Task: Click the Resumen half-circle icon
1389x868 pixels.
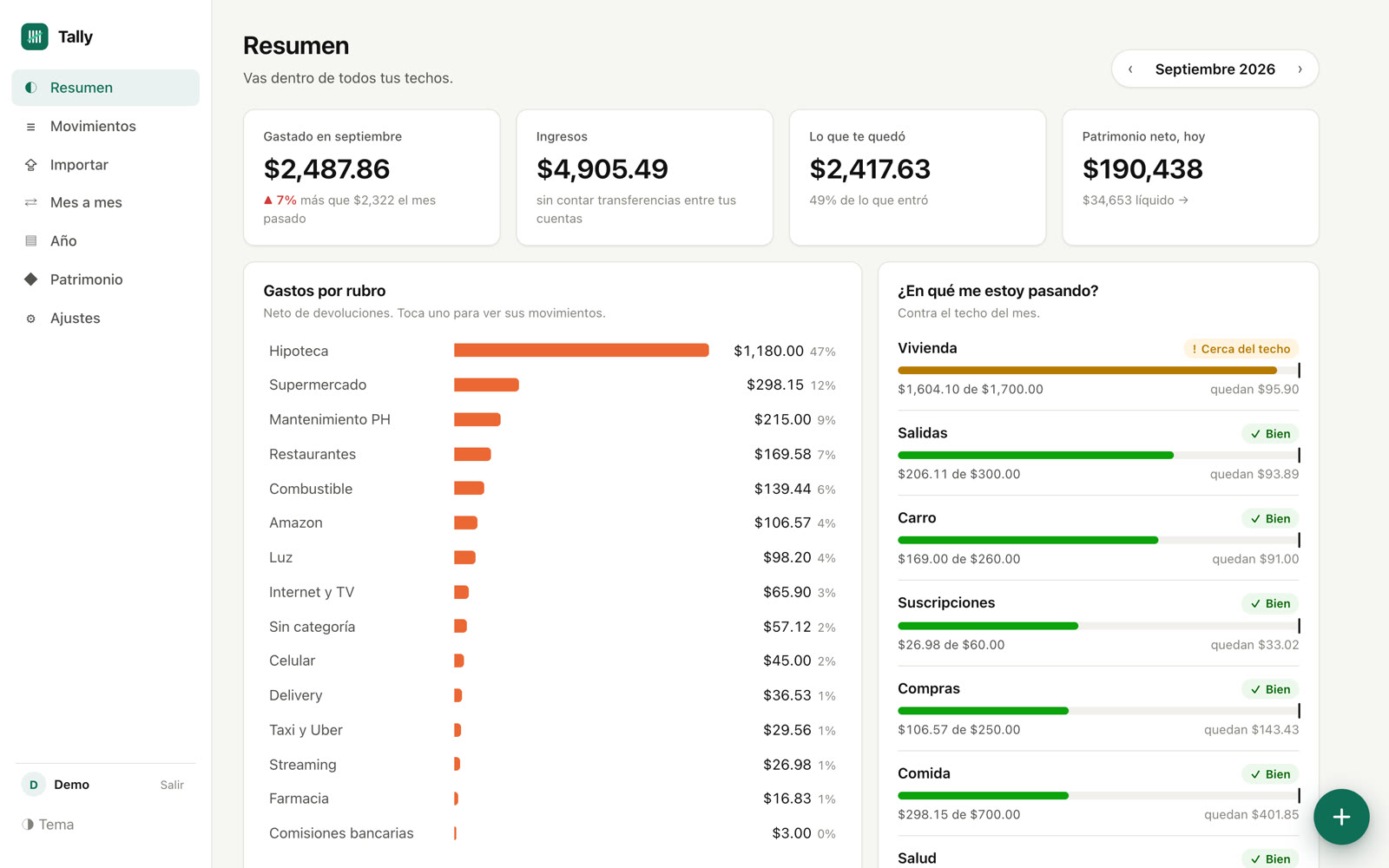Action: coord(31,88)
